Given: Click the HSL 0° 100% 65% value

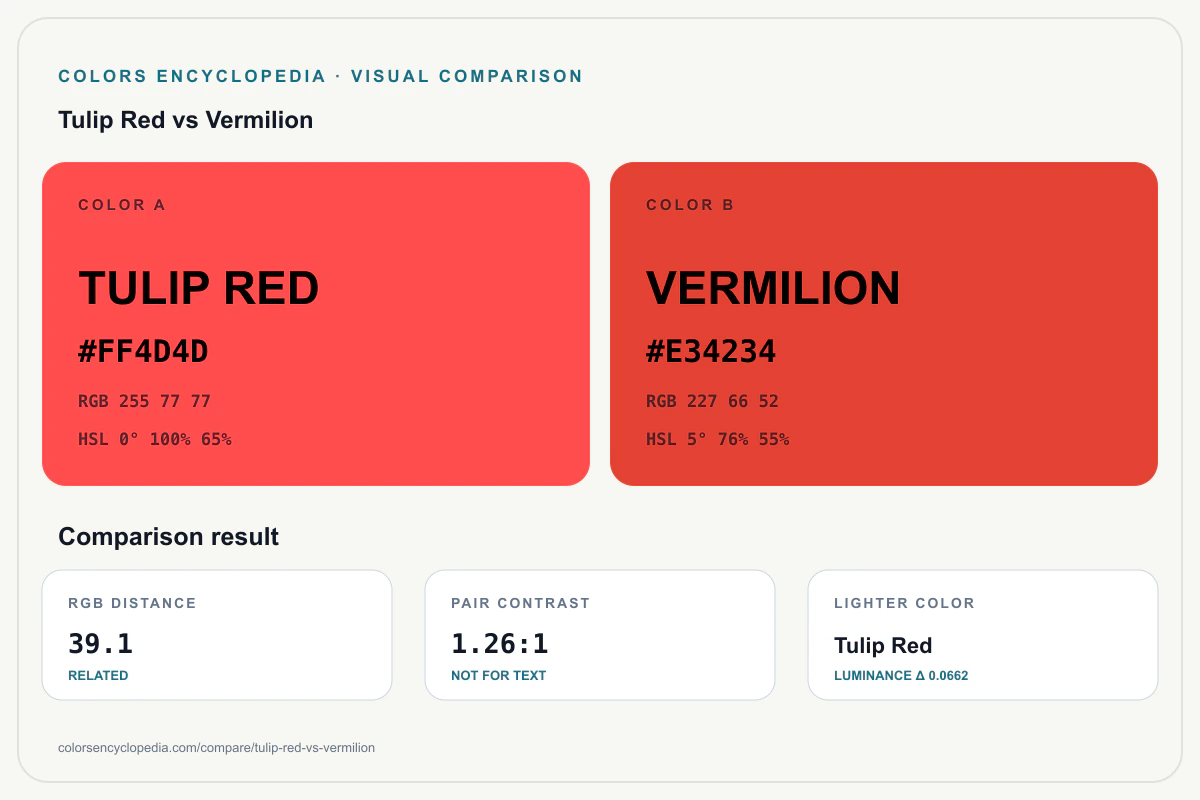Looking at the screenshot, I should coord(155,439).
